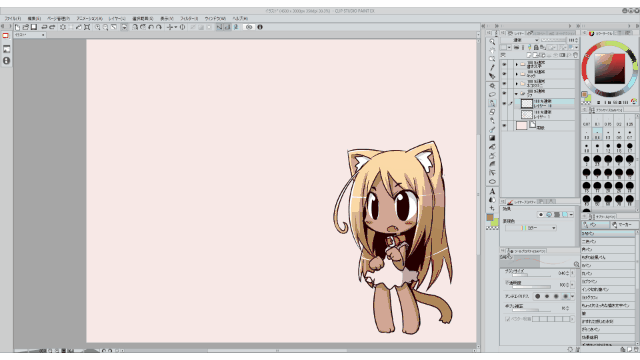The width and height of the screenshot is (640, 360).
Task: Select the Lasso selection tool
Action: pyautogui.click(x=492, y=95)
